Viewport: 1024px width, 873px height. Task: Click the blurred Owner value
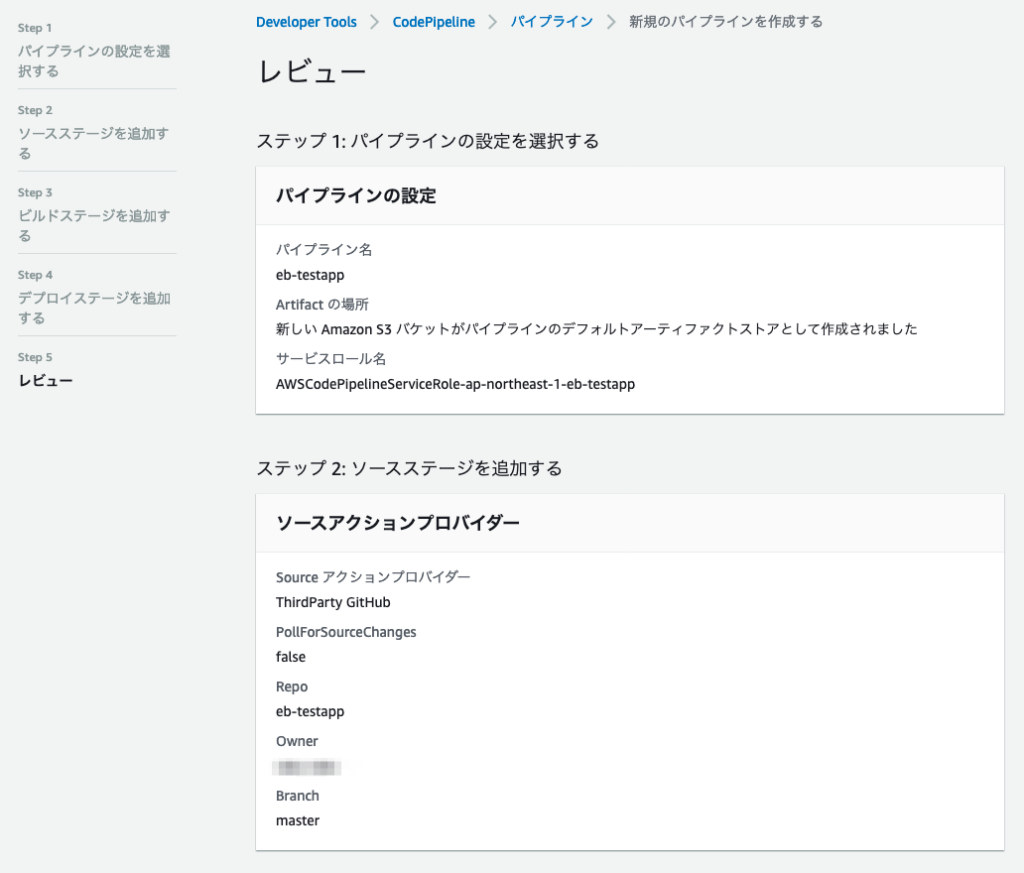pyautogui.click(x=308, y=767)
